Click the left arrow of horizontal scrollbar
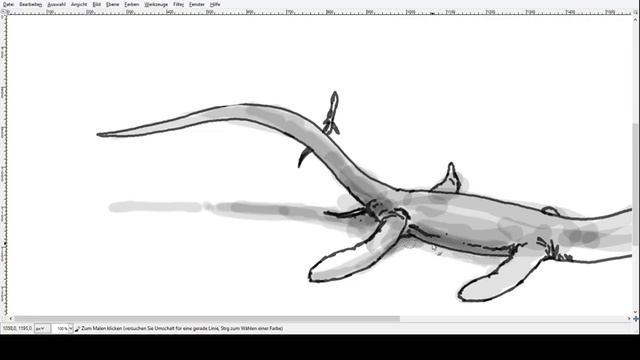 click(x=11, y=318)
